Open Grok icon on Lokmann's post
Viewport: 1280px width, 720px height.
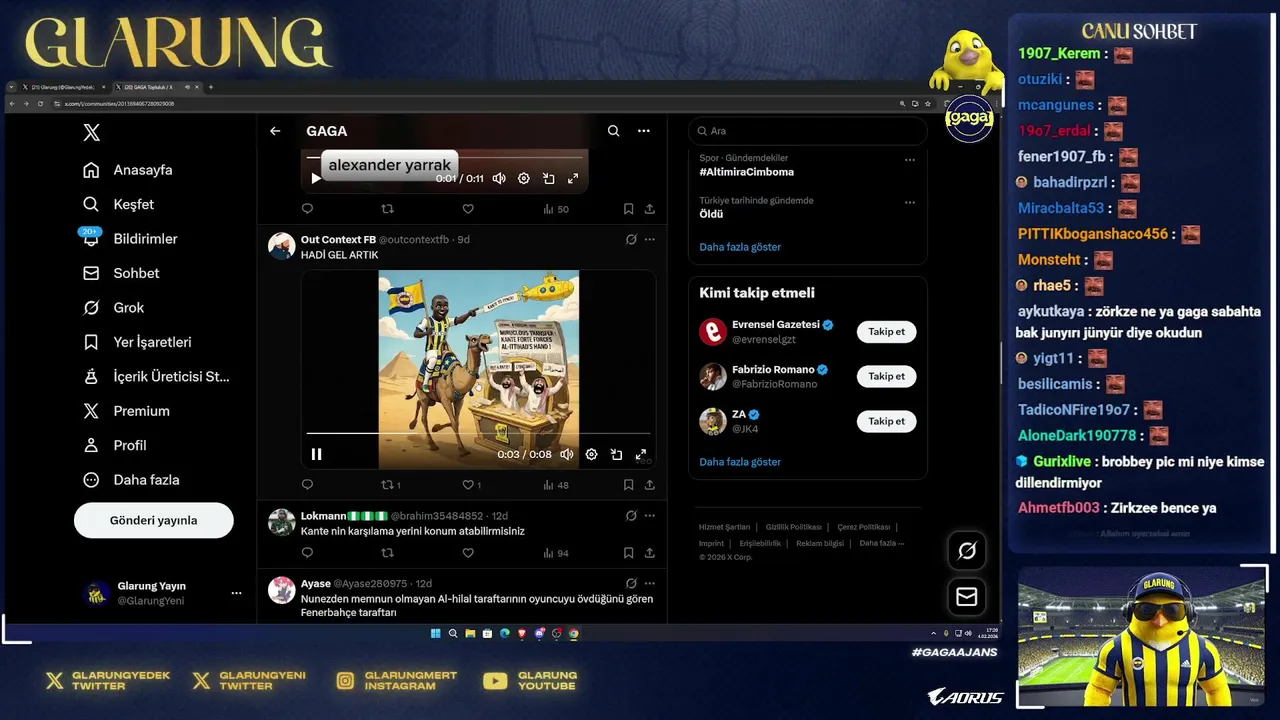[x=631, y=516]
